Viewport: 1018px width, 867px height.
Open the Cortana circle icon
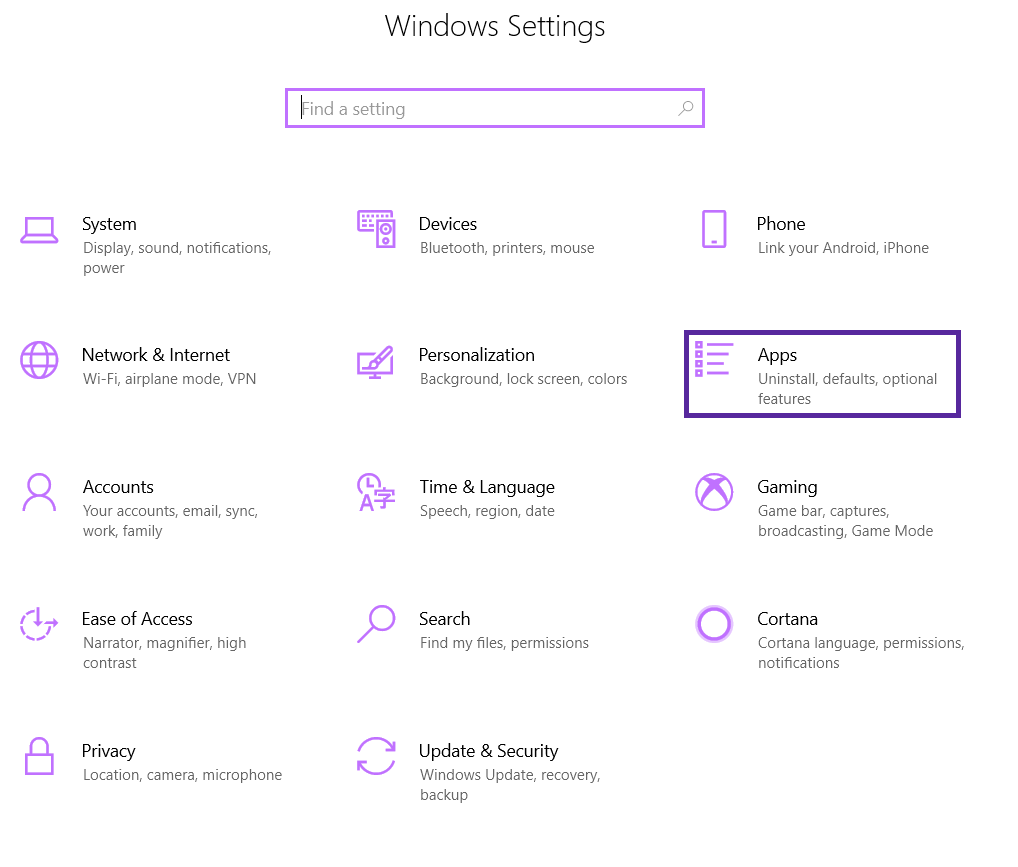714,624
